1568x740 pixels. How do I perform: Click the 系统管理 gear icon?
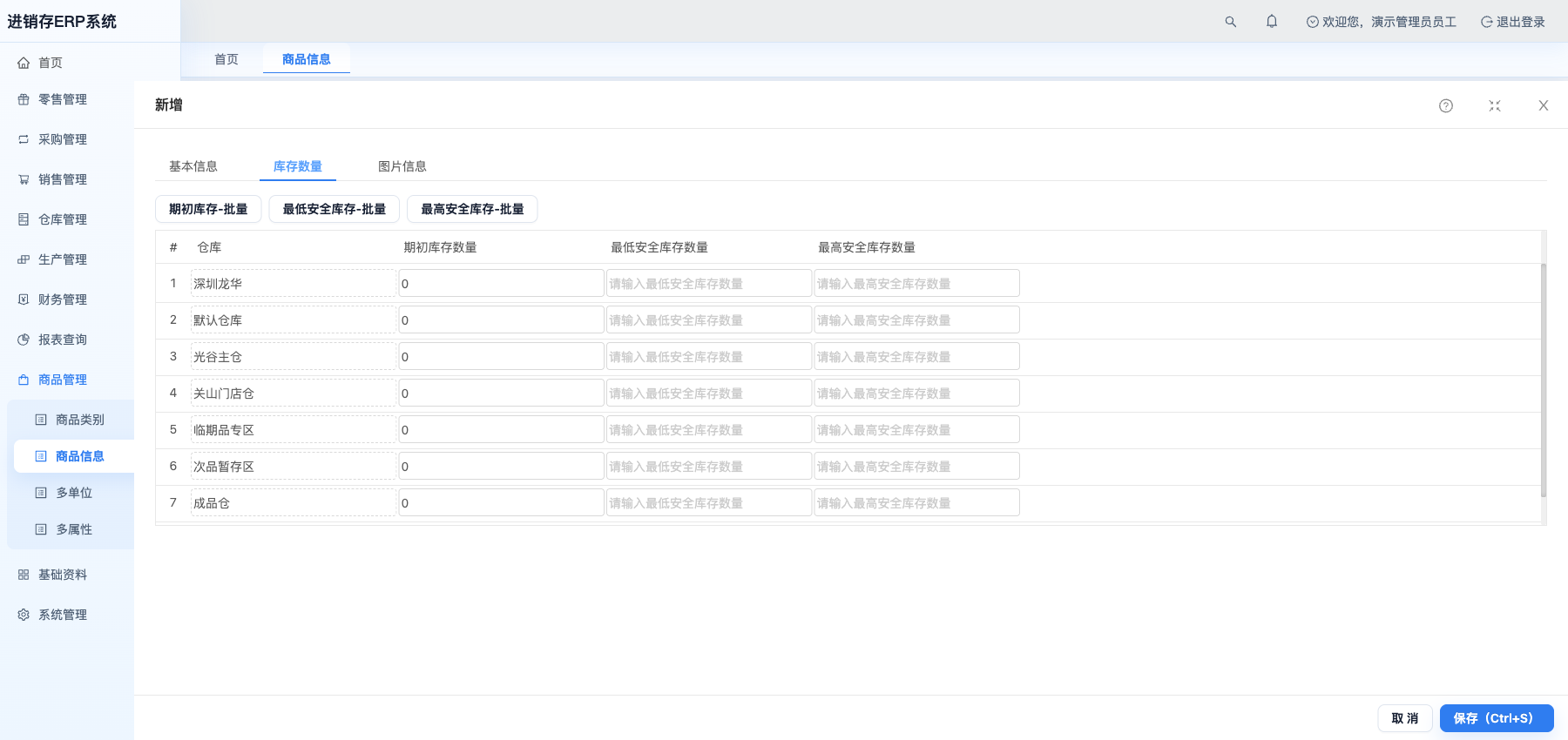(x=24, y=615)
